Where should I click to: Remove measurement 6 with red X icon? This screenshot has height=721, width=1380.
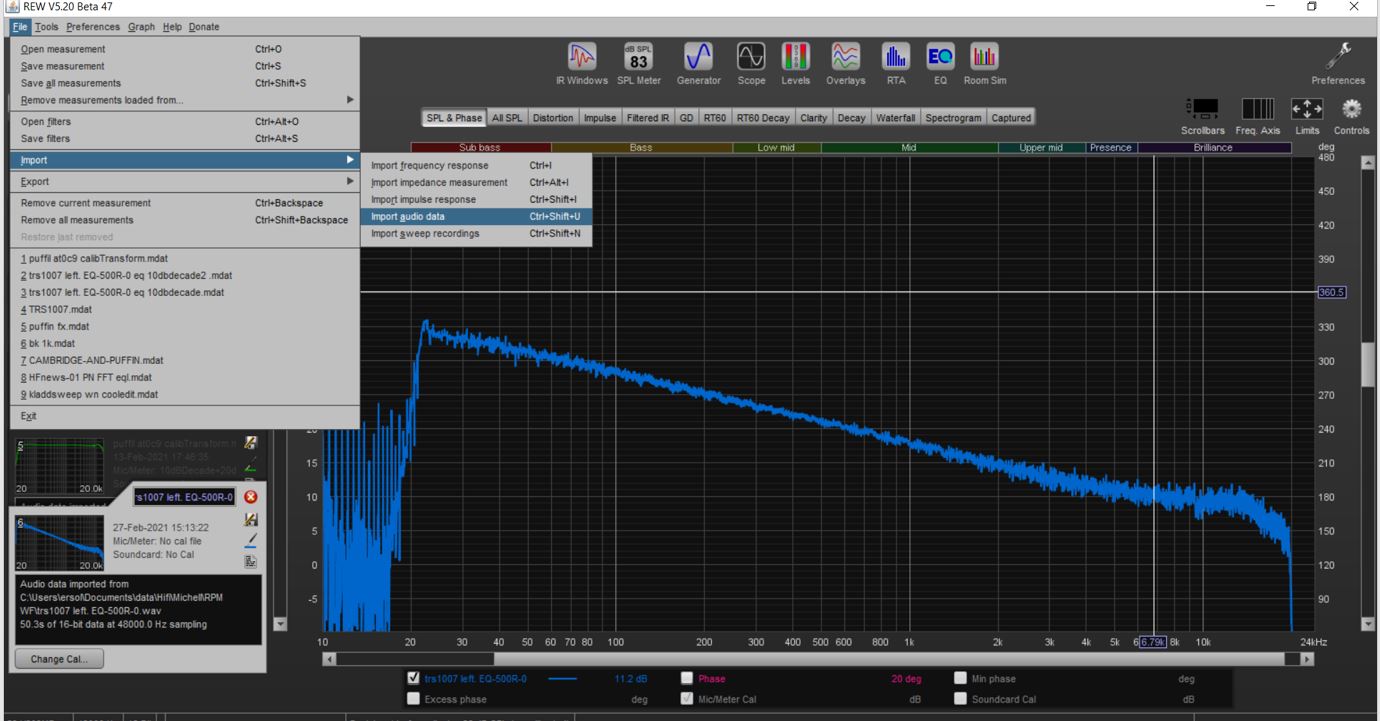pos(250,497)
